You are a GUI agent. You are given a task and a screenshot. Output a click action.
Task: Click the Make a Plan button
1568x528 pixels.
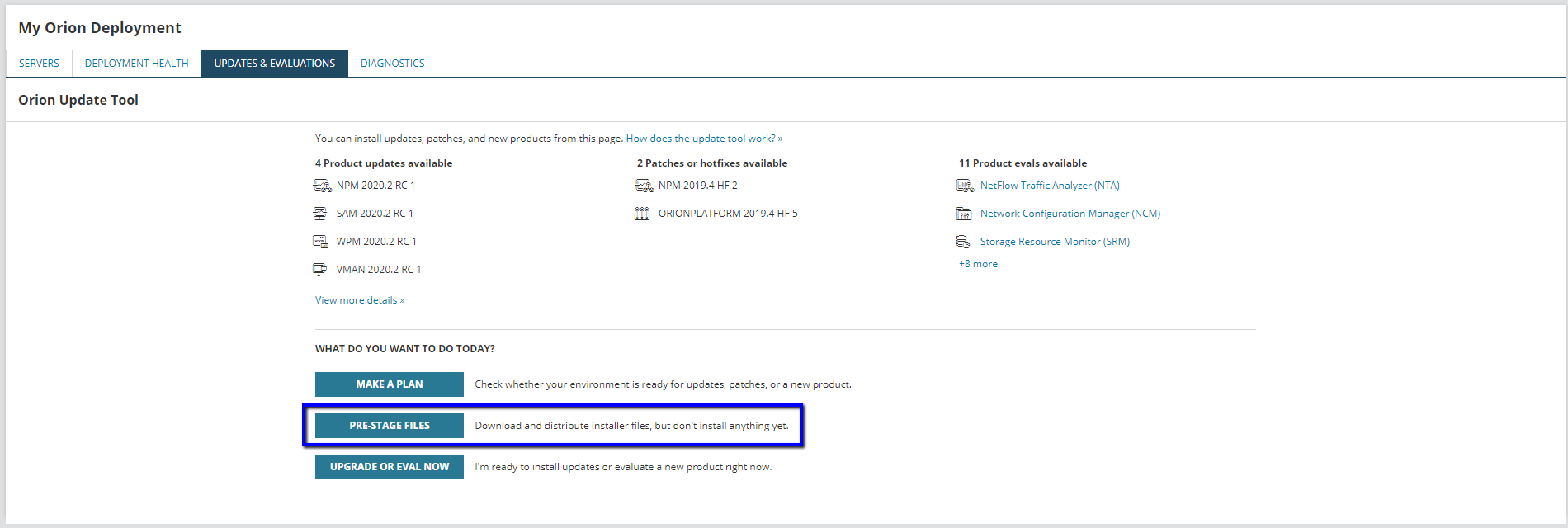(390, 384)
